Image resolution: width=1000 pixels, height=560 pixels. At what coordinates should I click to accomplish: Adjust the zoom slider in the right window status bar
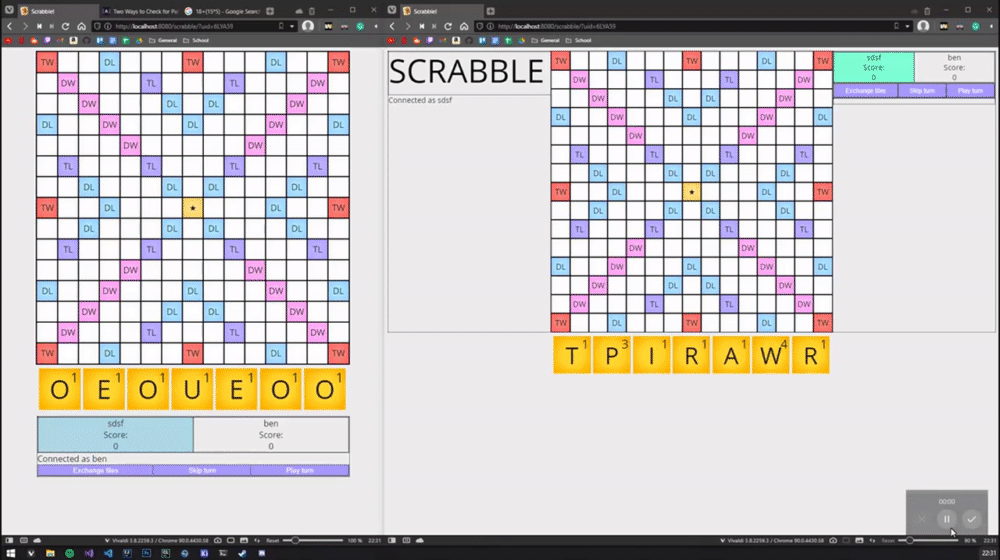click(x=928, y=540)
